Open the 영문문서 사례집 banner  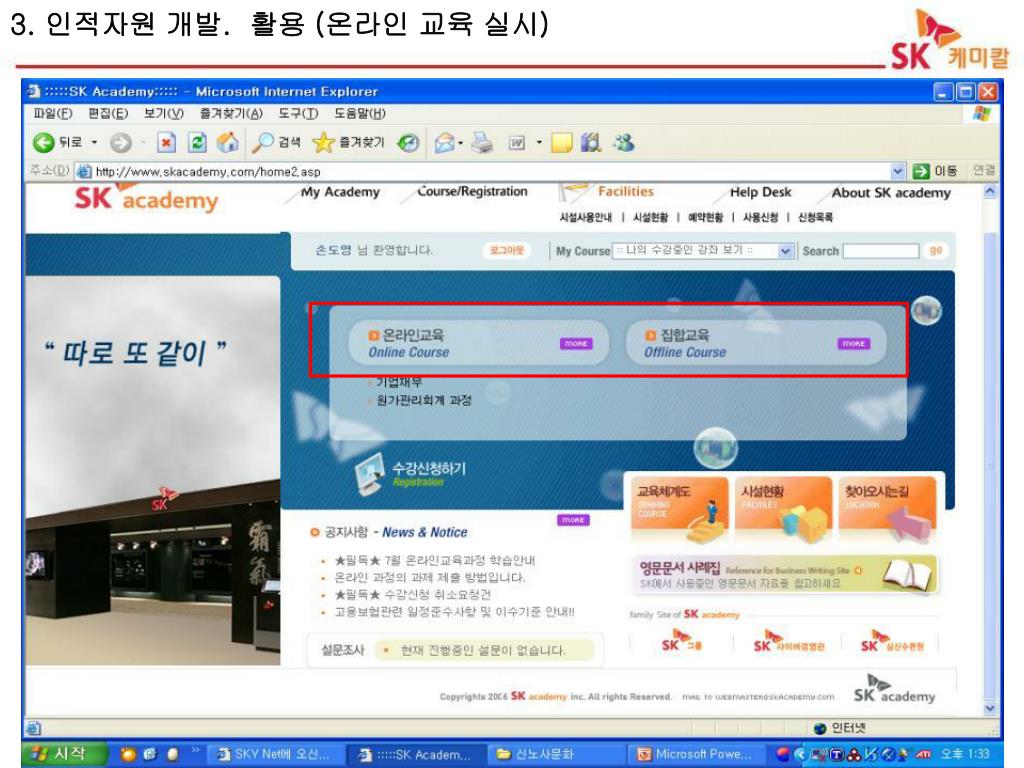pos(786,574)
